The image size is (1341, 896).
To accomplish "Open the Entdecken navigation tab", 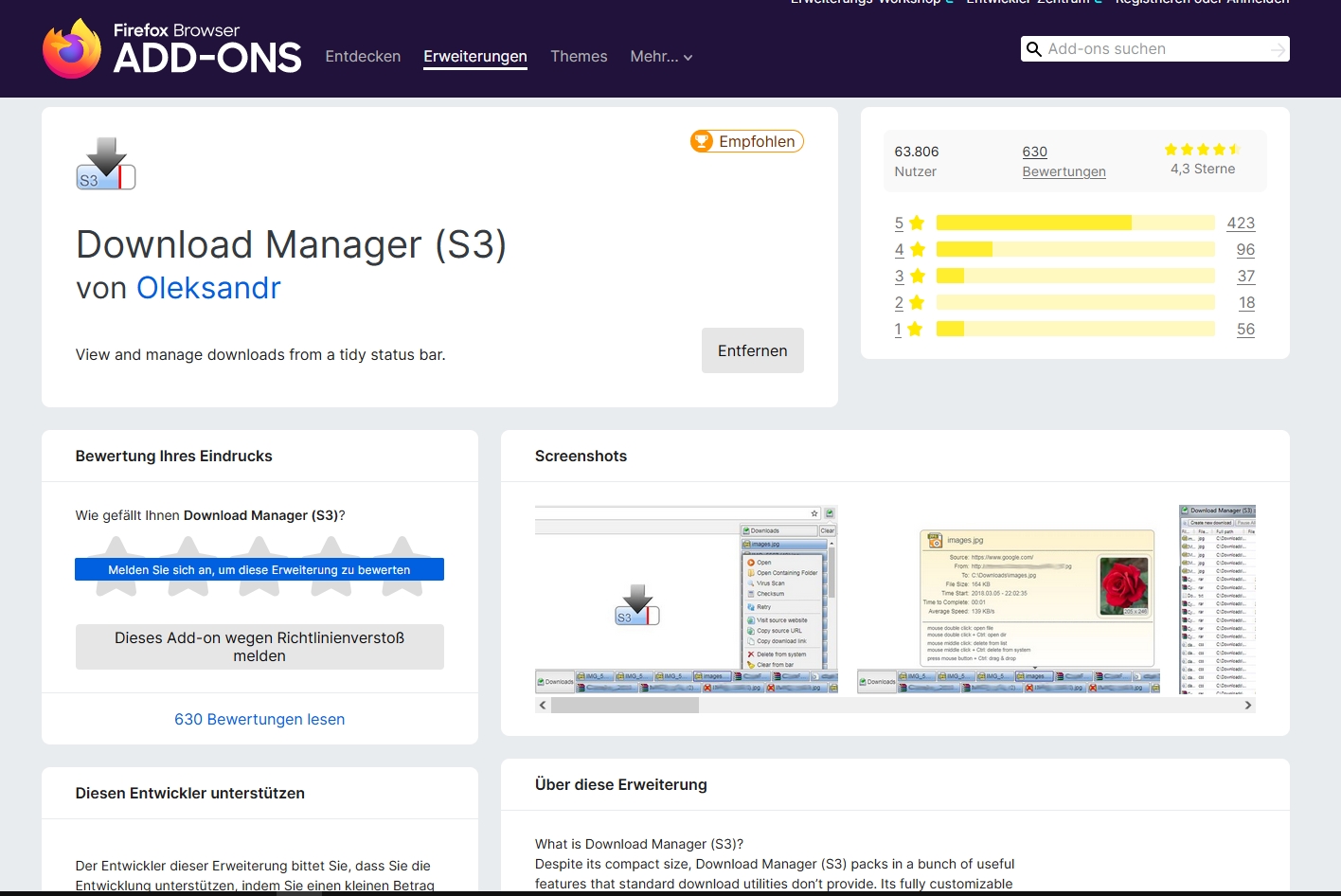I will [363, 57].
